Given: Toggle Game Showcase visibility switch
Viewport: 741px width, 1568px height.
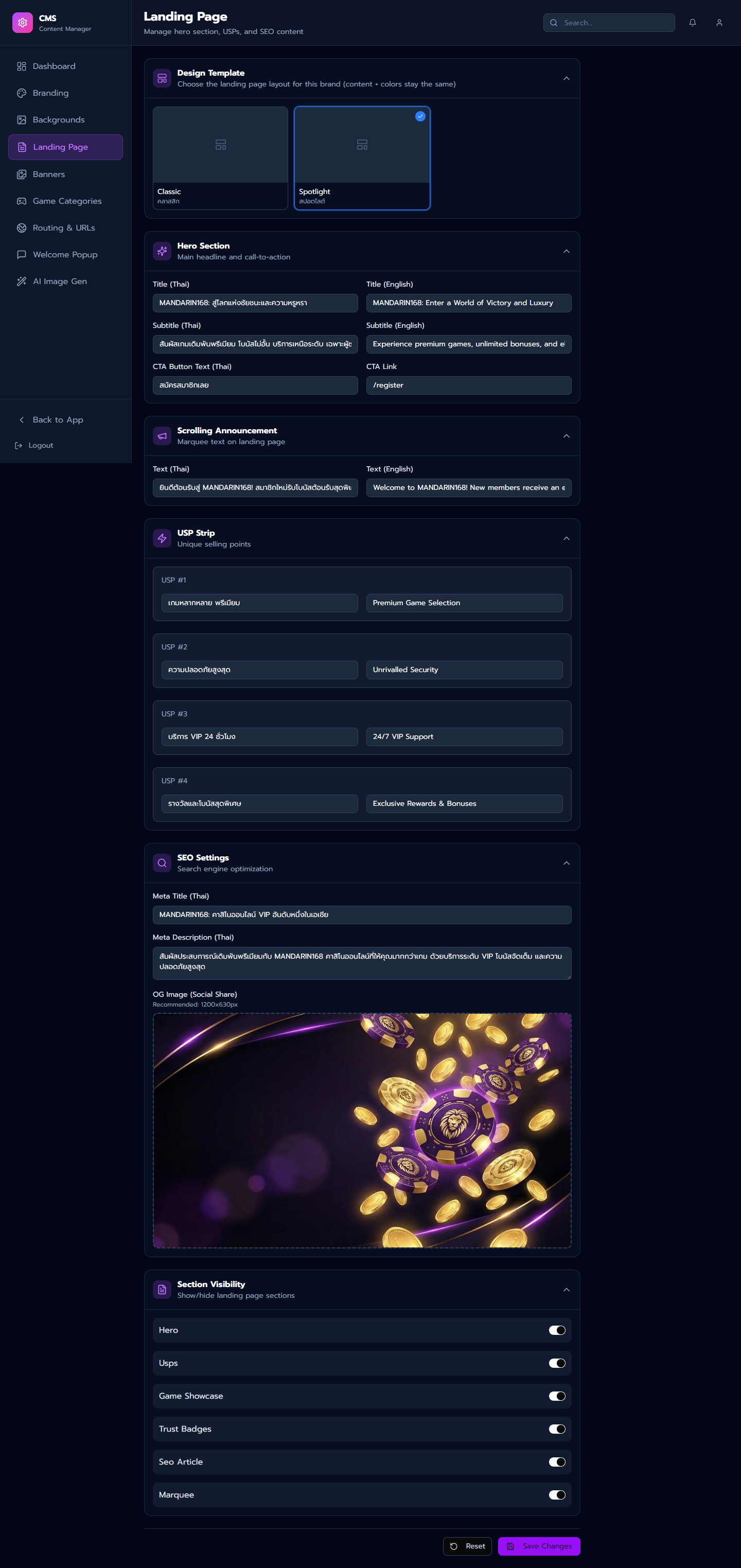Looking at the screenshot, I should point(557,1396).
